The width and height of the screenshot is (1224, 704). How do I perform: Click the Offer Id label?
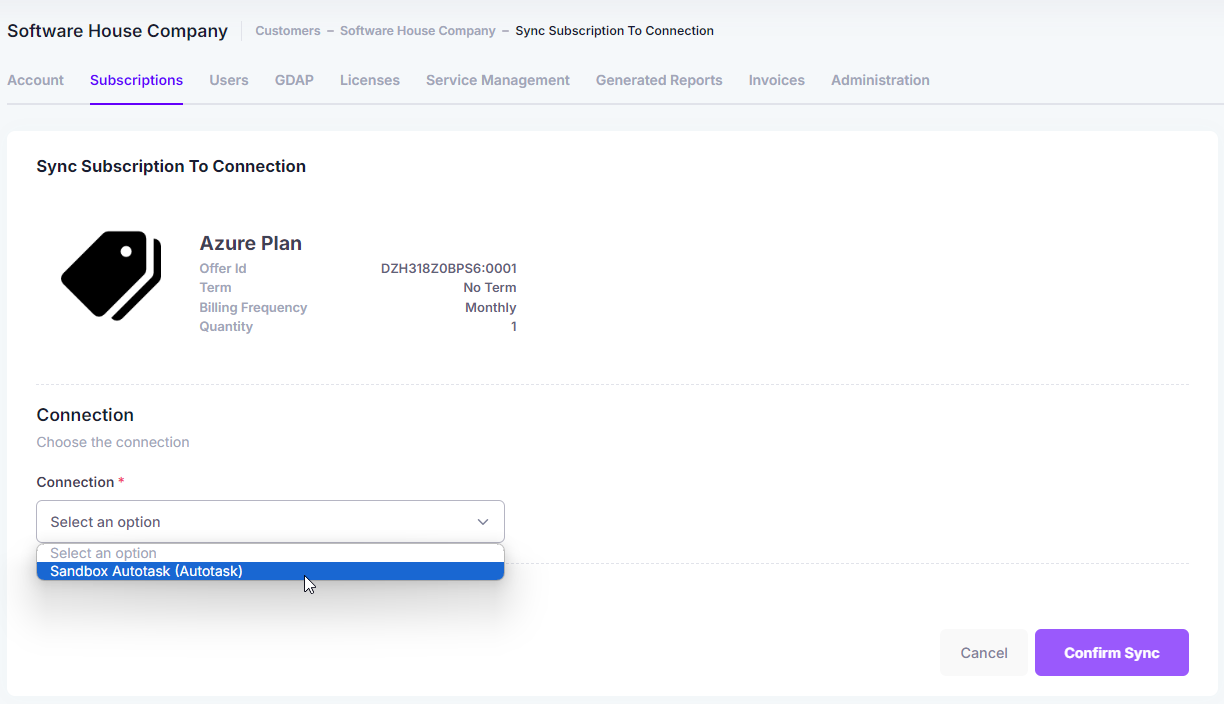tap(223, 268)
